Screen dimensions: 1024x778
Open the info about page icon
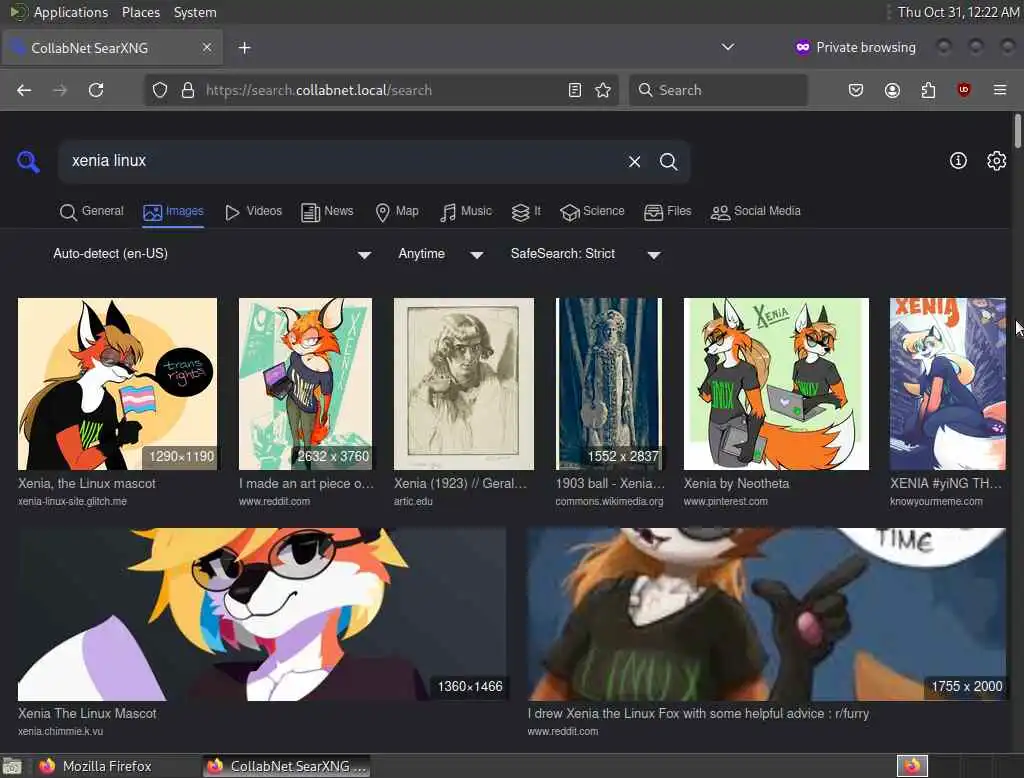pos(958,161)
